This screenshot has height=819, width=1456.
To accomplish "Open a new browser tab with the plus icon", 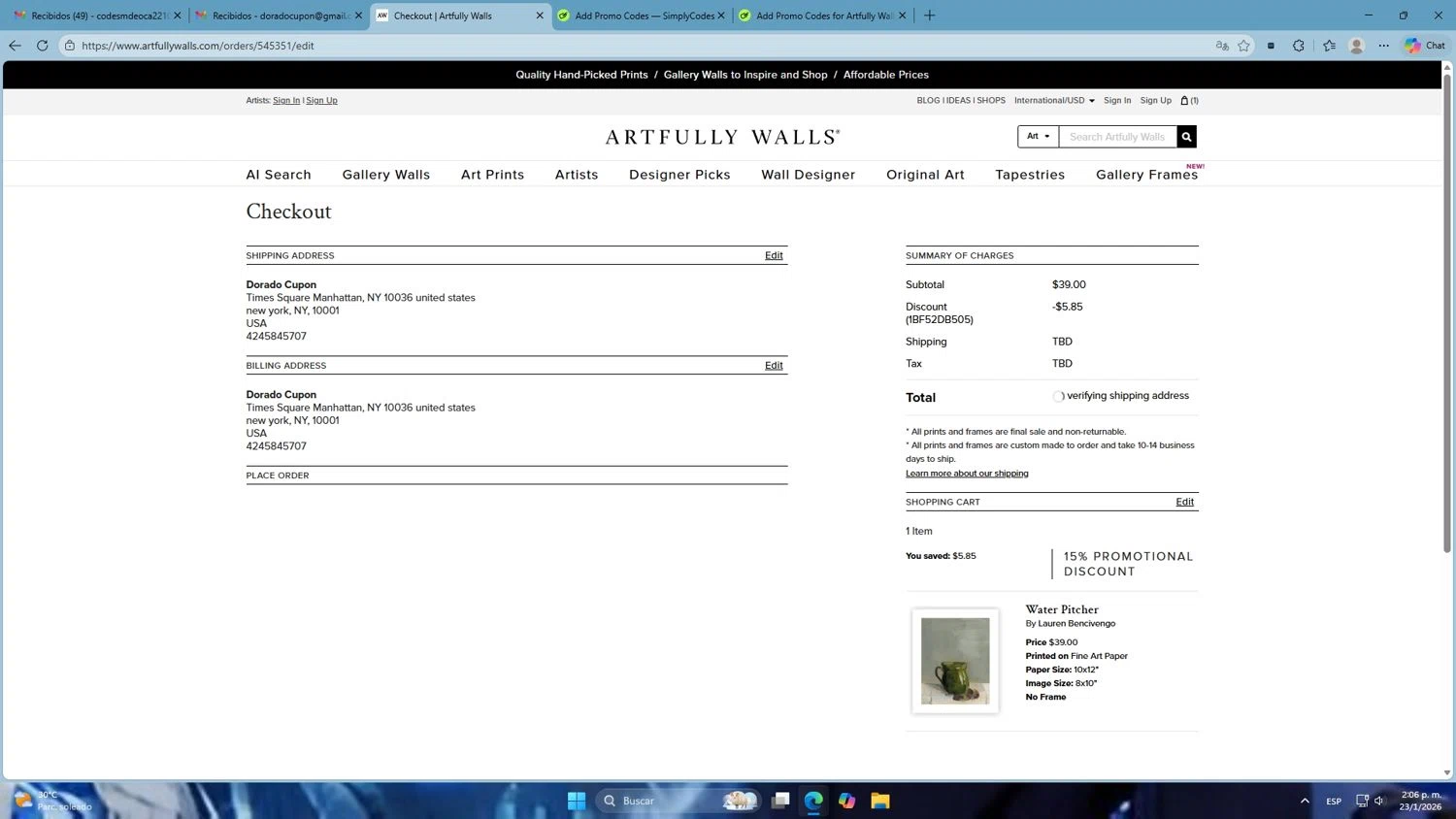I will pyautogui.click(x=929, y=16).
